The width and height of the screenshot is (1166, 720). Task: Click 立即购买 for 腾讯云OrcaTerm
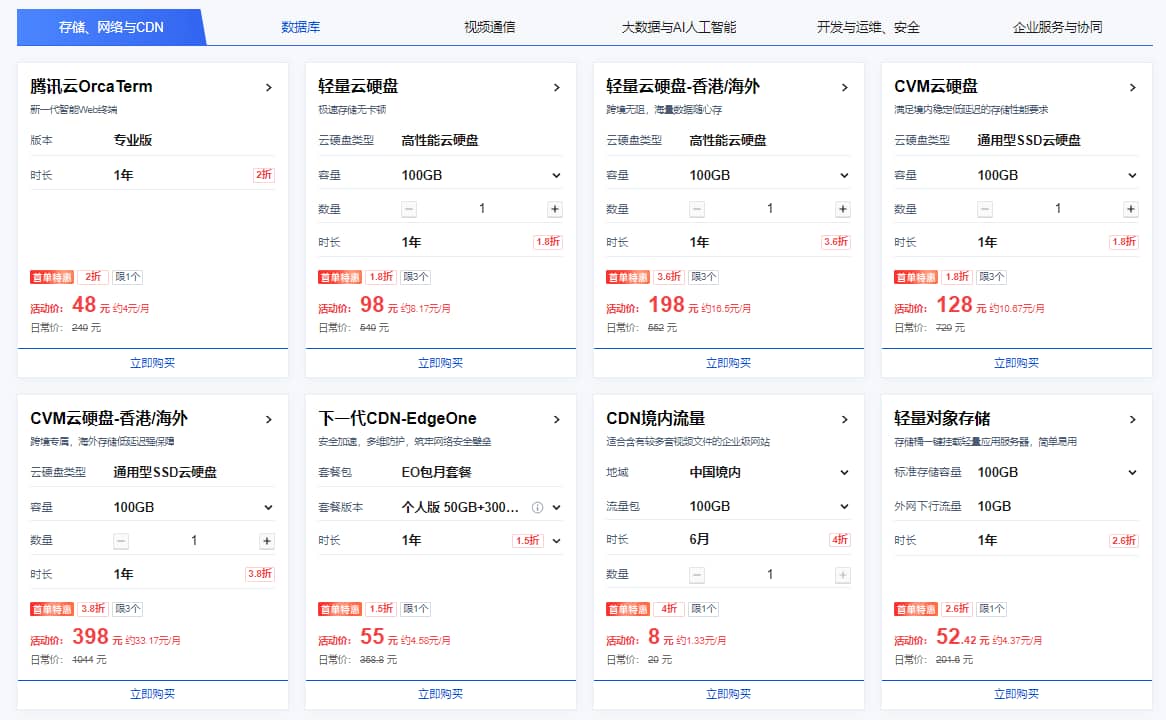152,363
